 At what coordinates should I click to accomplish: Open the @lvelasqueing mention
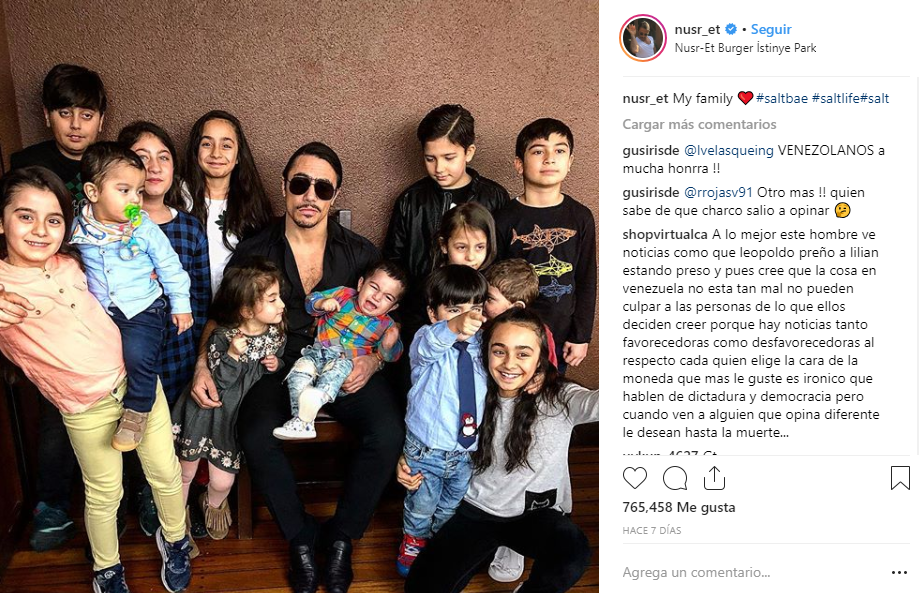click(729, 151)
